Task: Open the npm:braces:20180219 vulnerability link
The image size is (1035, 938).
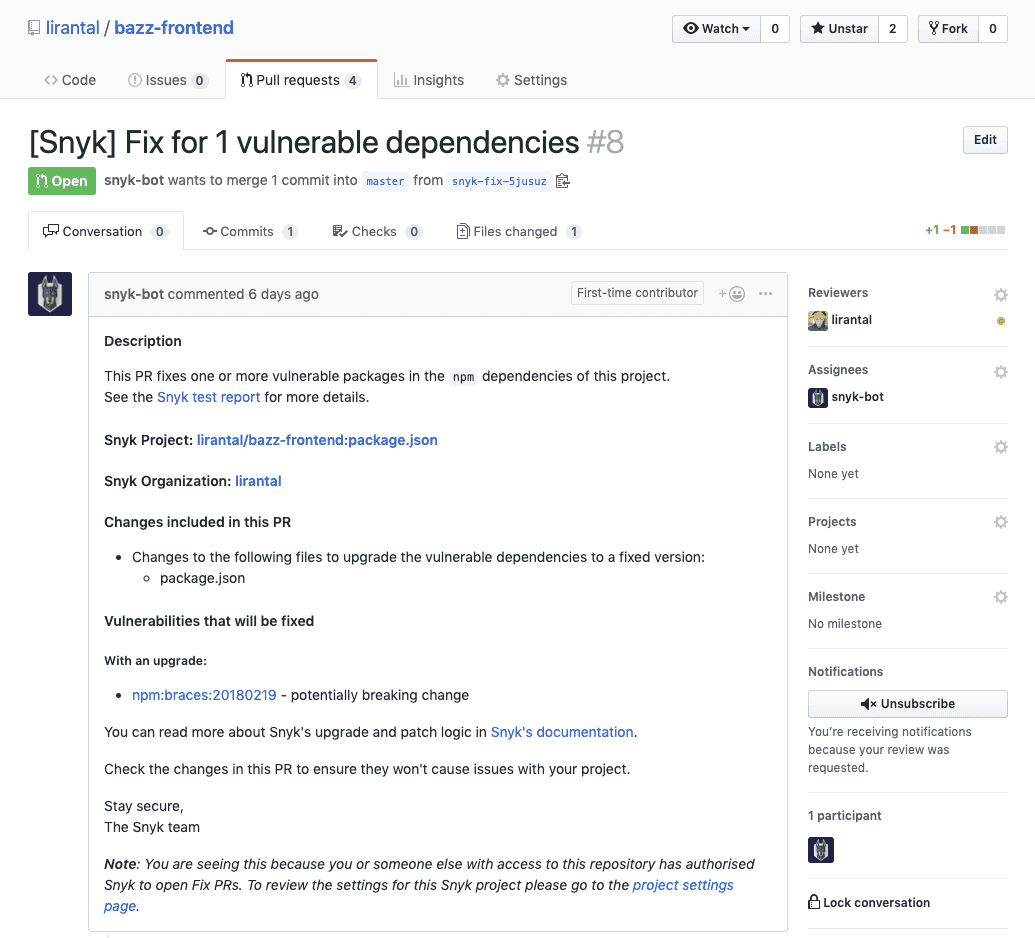Action: [x=204, y=695]
